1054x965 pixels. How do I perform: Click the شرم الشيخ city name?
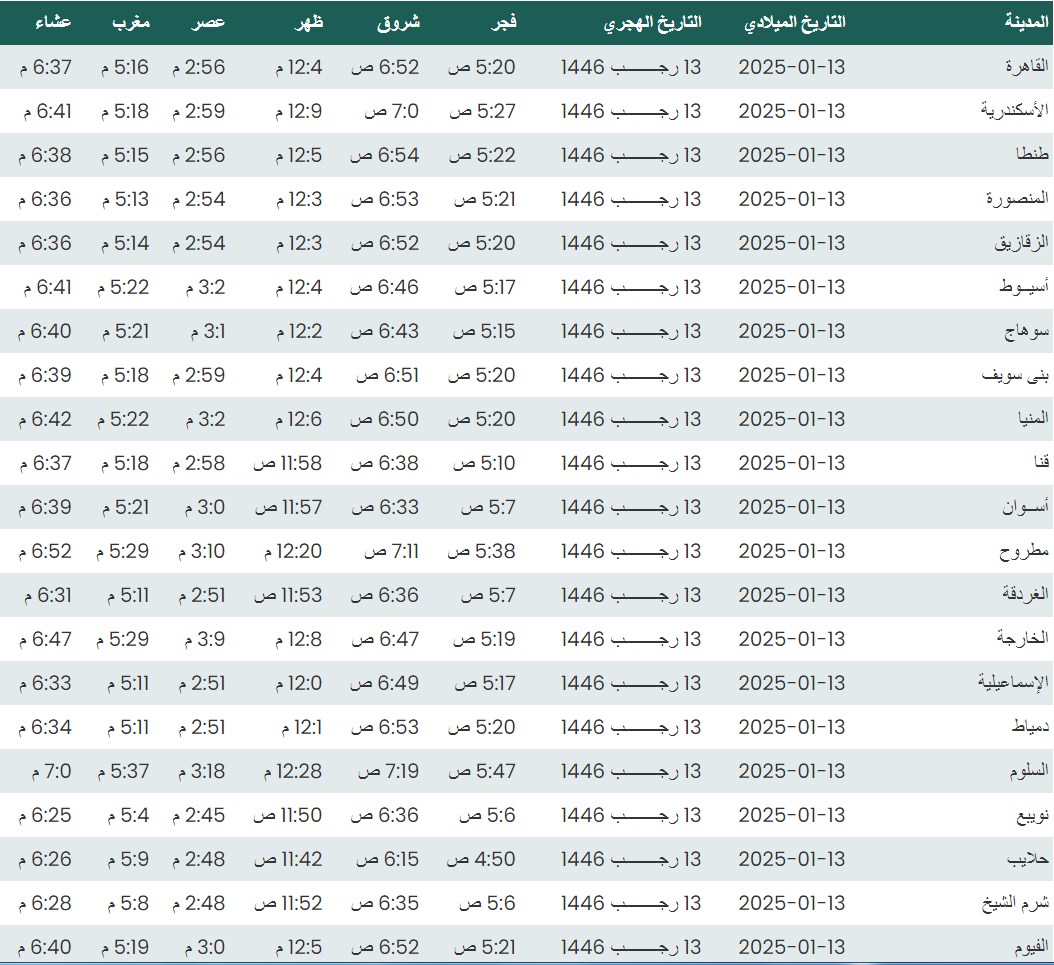point(1015,903)
